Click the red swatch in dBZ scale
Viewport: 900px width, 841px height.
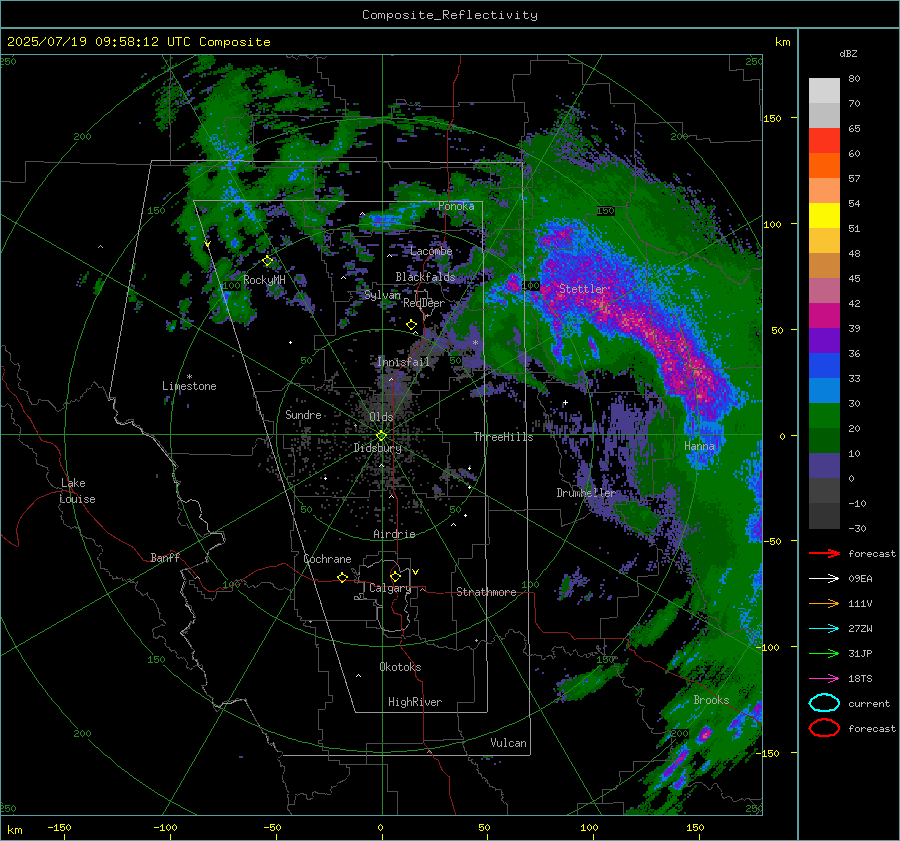824,141
